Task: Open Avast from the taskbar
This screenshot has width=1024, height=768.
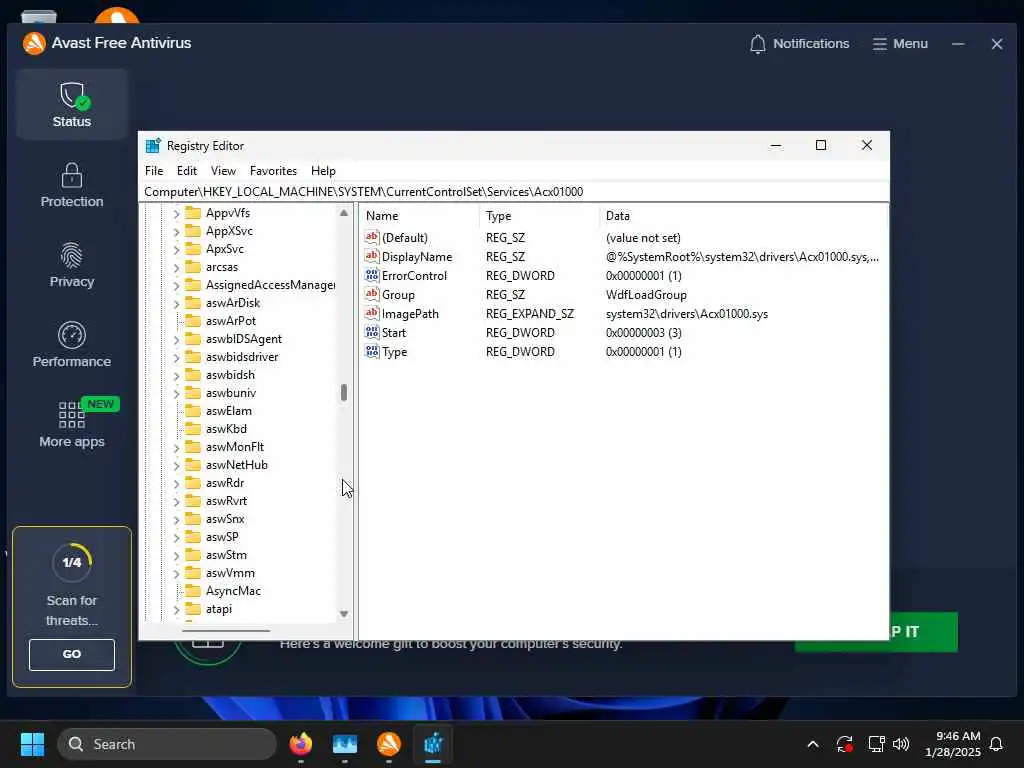Action: pyautogui.click(x=389, y=744)
